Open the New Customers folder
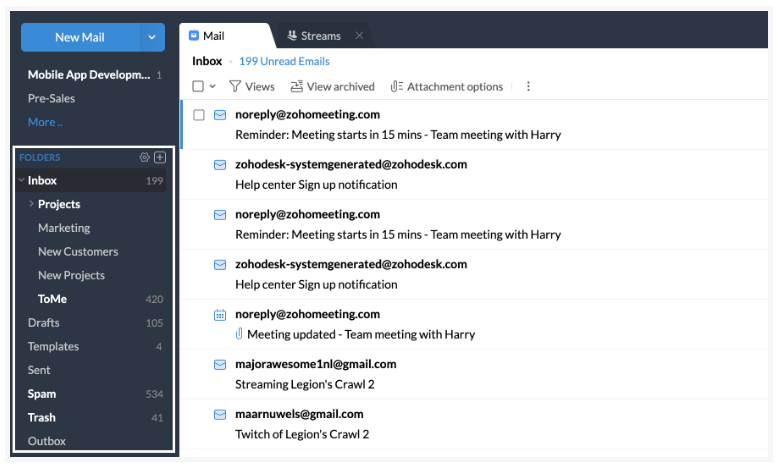 click(78, 252)
